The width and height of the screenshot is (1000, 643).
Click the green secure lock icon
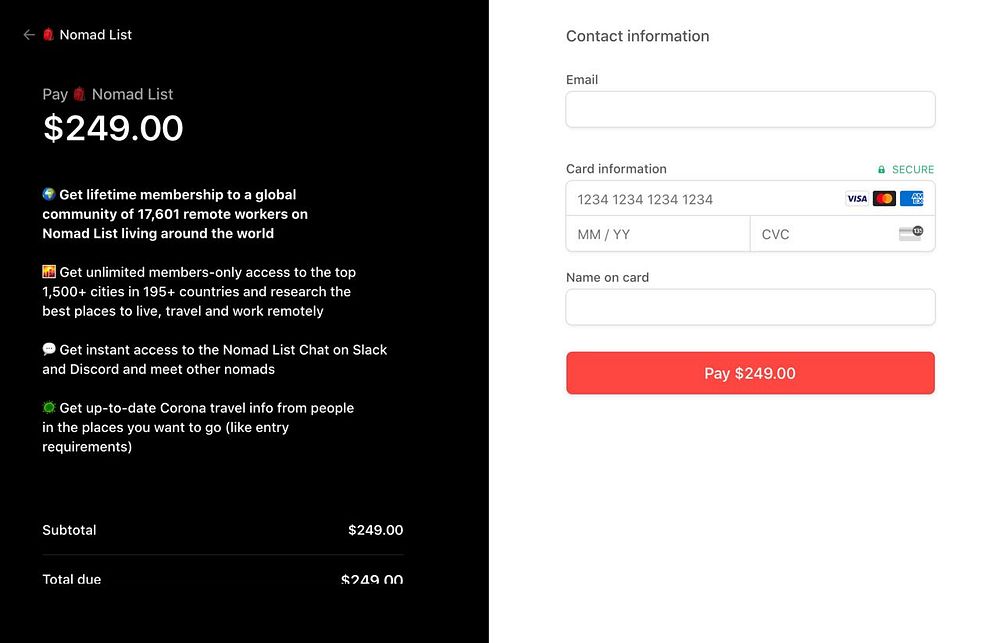881,170
